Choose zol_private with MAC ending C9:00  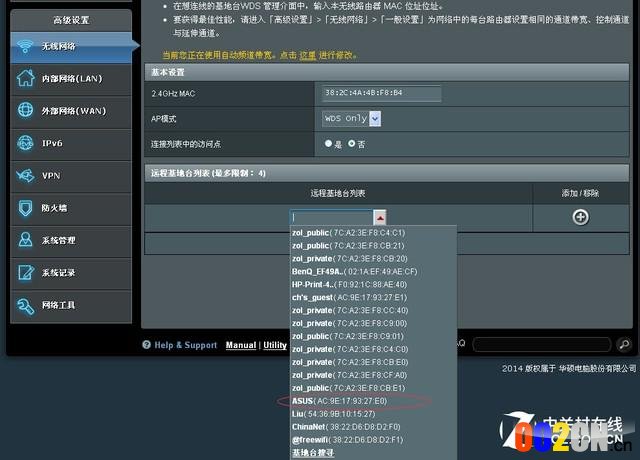click(349, 323)
